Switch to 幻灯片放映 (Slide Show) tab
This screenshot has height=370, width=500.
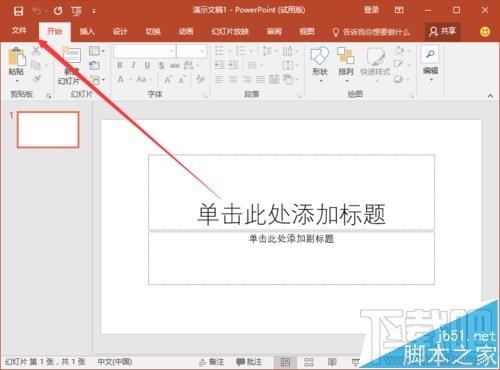click(x=230, y=32)
